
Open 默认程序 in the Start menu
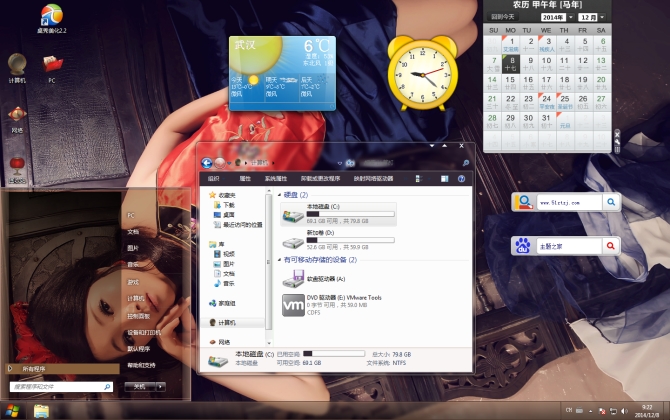(138, 349)
